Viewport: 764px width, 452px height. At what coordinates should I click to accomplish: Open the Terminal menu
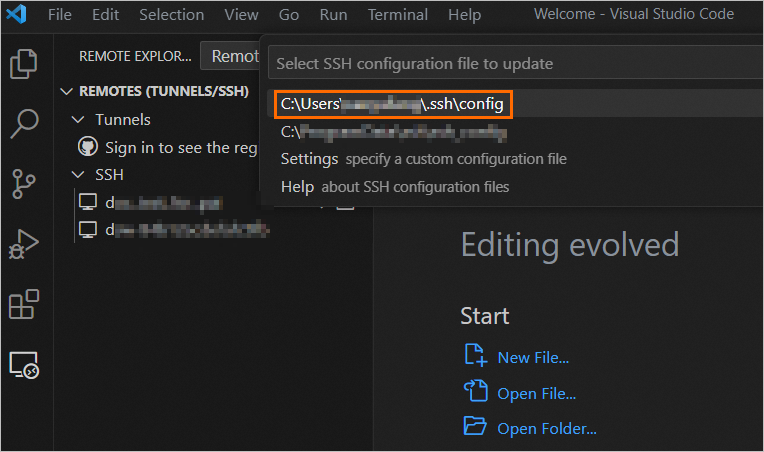398,15
